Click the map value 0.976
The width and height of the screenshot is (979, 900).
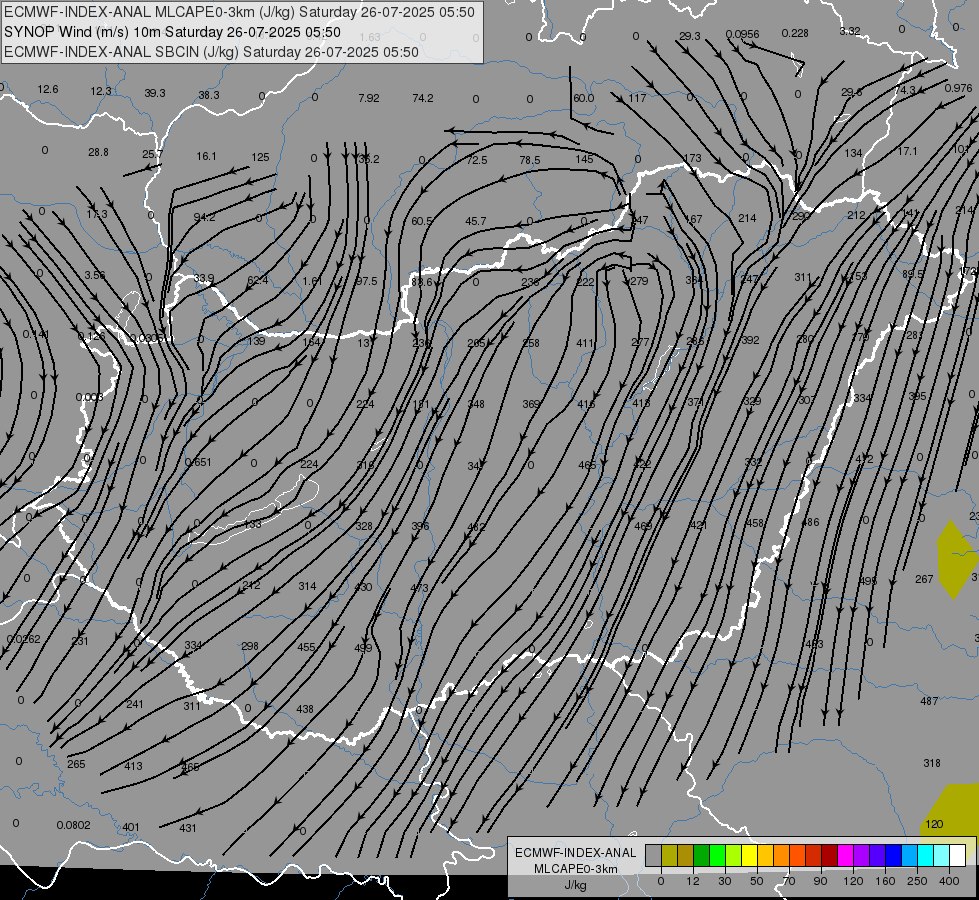(958, 88)
